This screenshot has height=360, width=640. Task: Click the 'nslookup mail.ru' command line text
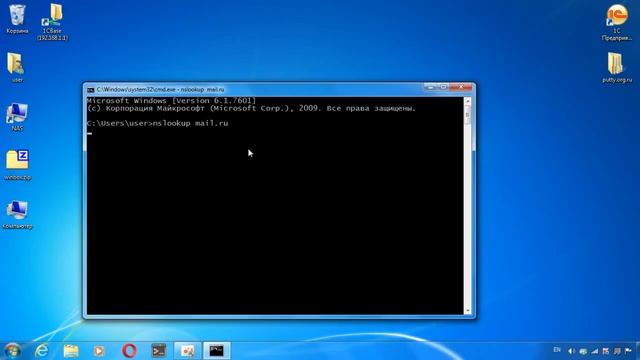191,123
